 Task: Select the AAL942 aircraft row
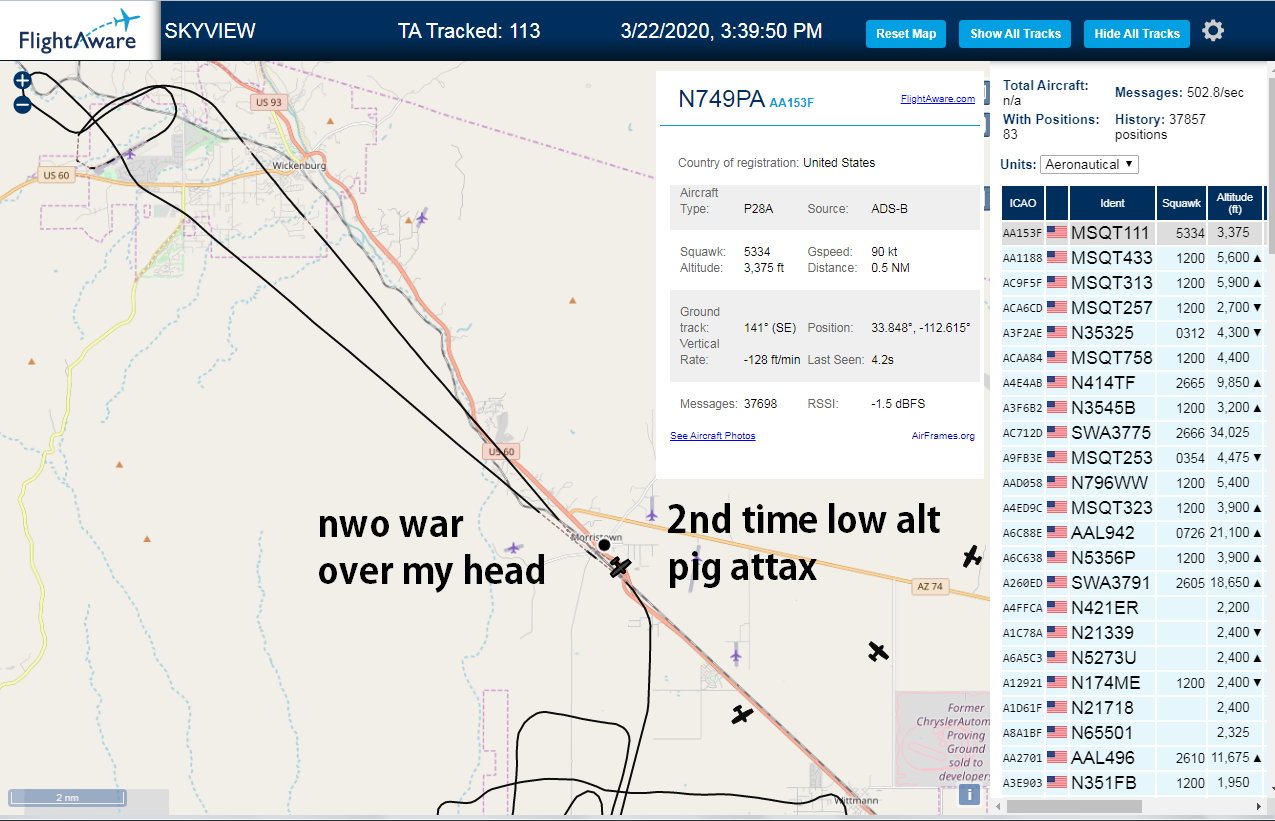1132,533
